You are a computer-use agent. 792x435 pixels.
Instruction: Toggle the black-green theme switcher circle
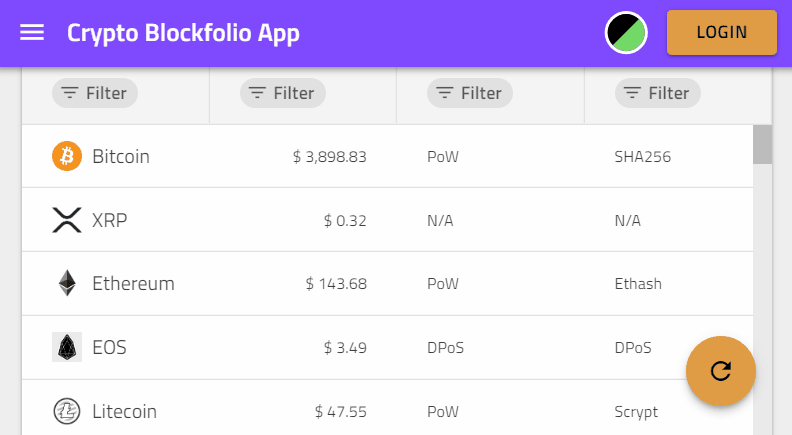tap(626, 33)
